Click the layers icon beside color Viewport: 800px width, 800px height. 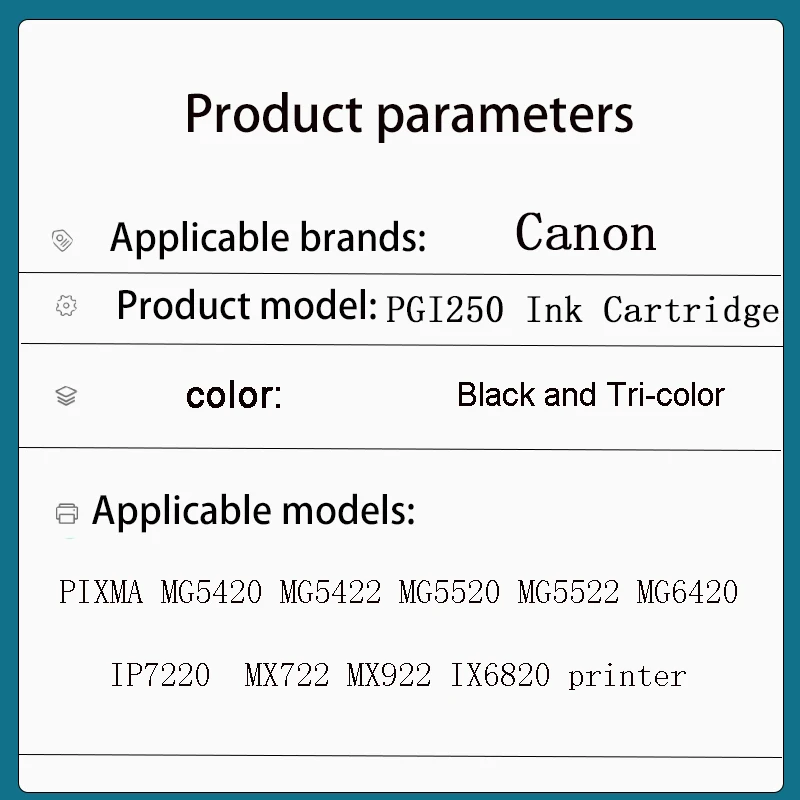coord(66,396)
